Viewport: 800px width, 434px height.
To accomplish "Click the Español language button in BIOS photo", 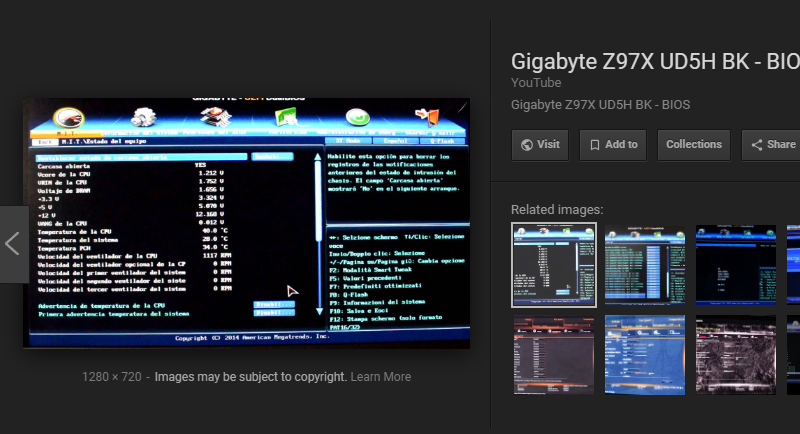I will pos(395,141).
